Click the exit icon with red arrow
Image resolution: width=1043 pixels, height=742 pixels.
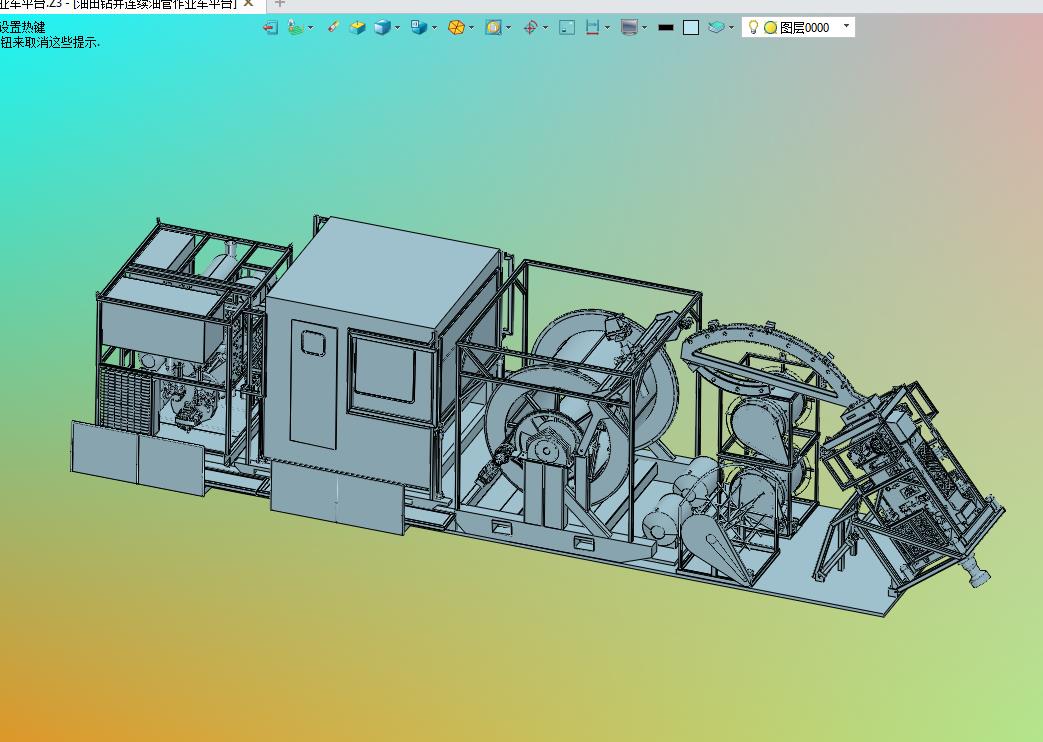point(270,27)
